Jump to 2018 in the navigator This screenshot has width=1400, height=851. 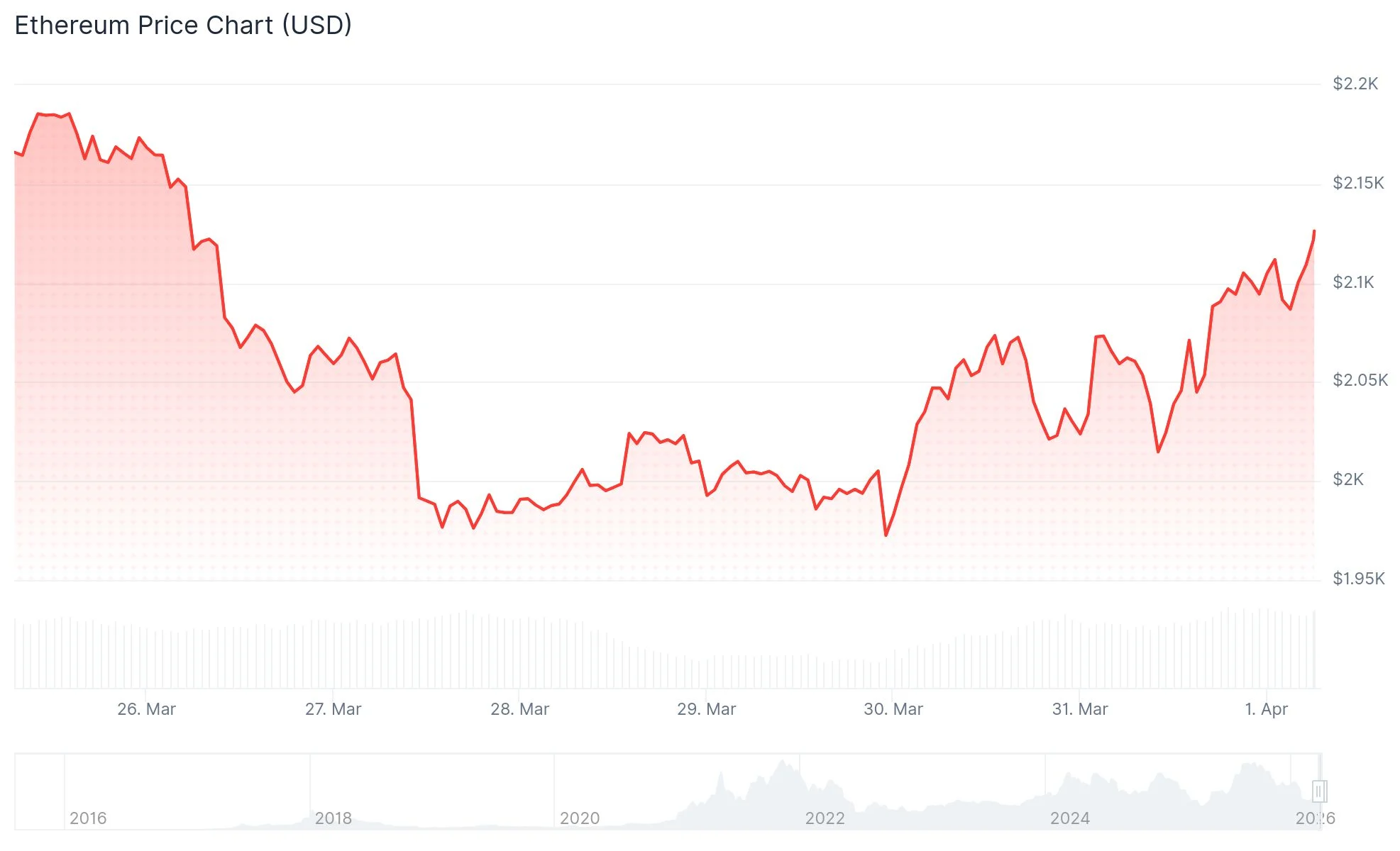pos(333,818)
